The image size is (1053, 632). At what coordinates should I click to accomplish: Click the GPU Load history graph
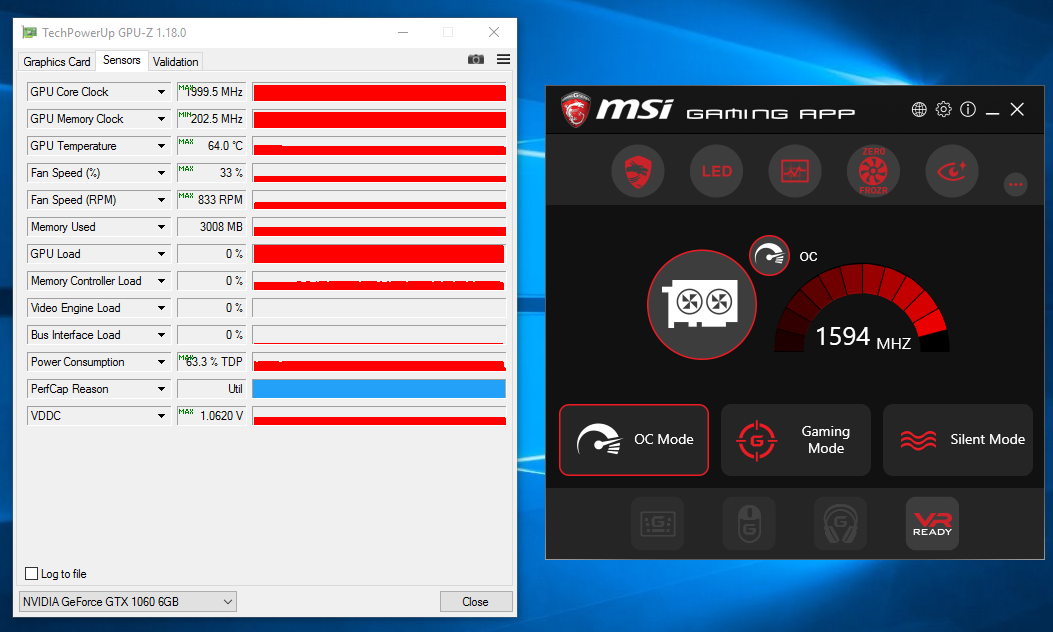379,254
